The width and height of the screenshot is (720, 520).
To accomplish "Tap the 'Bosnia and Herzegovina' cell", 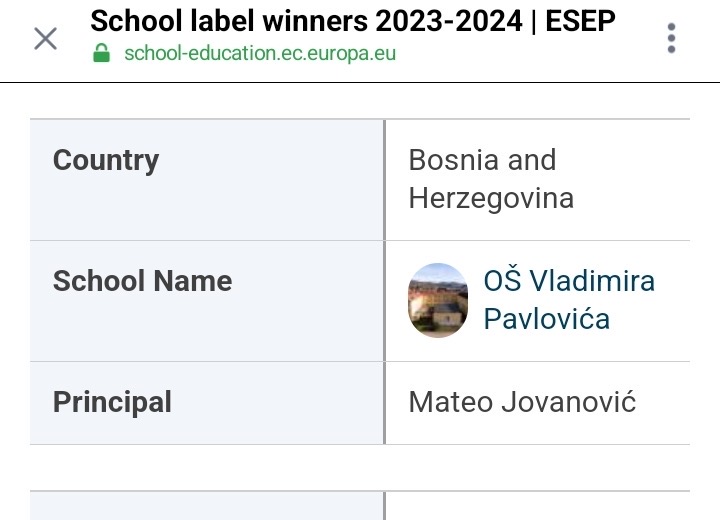I will pyautogui.click(x=538, y=180).
